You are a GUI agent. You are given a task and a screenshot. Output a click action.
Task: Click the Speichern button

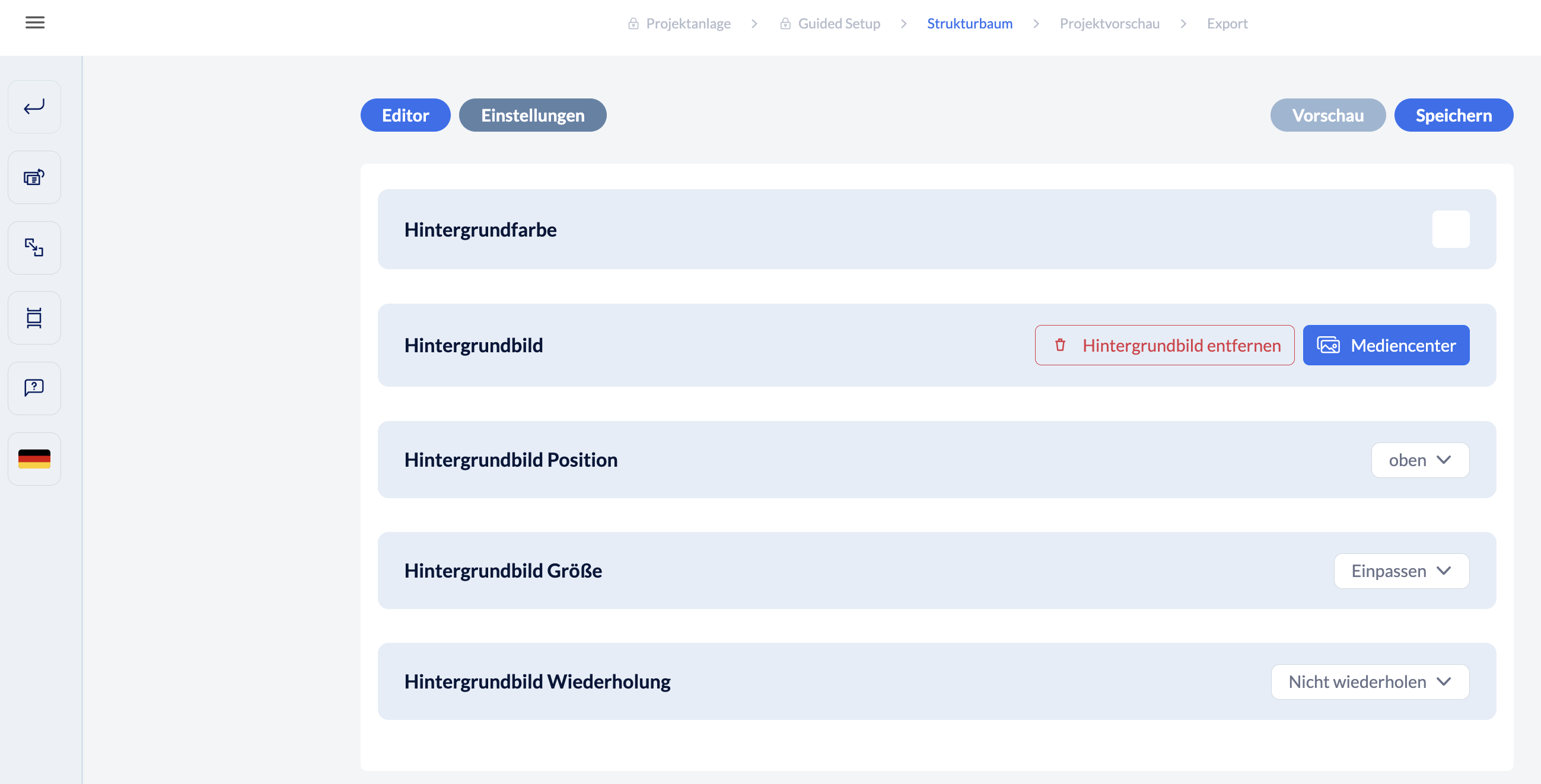[x=1453, y=115]
